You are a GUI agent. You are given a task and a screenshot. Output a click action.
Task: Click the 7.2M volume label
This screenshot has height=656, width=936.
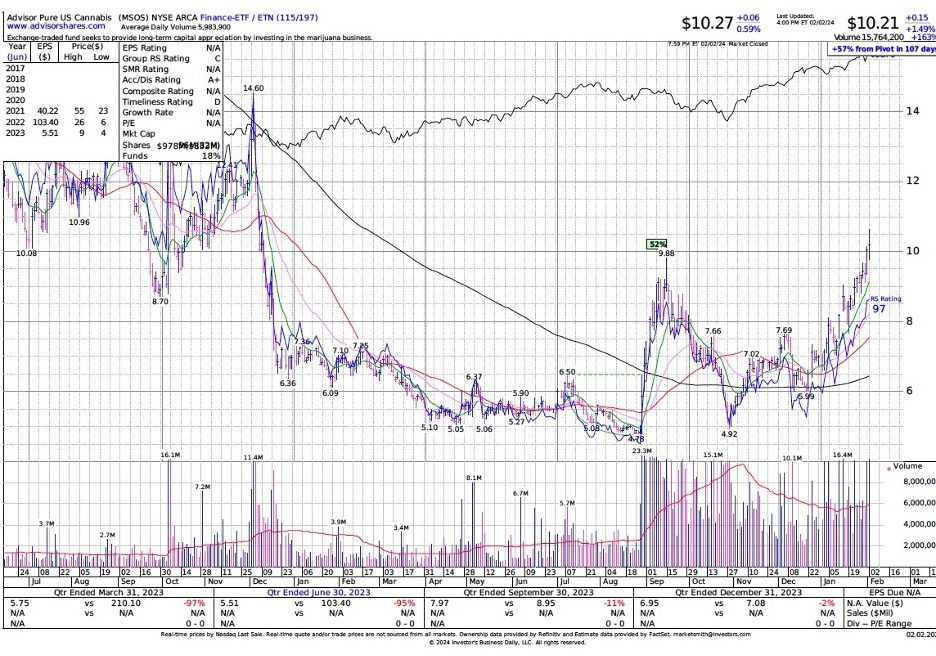(202, 487)
